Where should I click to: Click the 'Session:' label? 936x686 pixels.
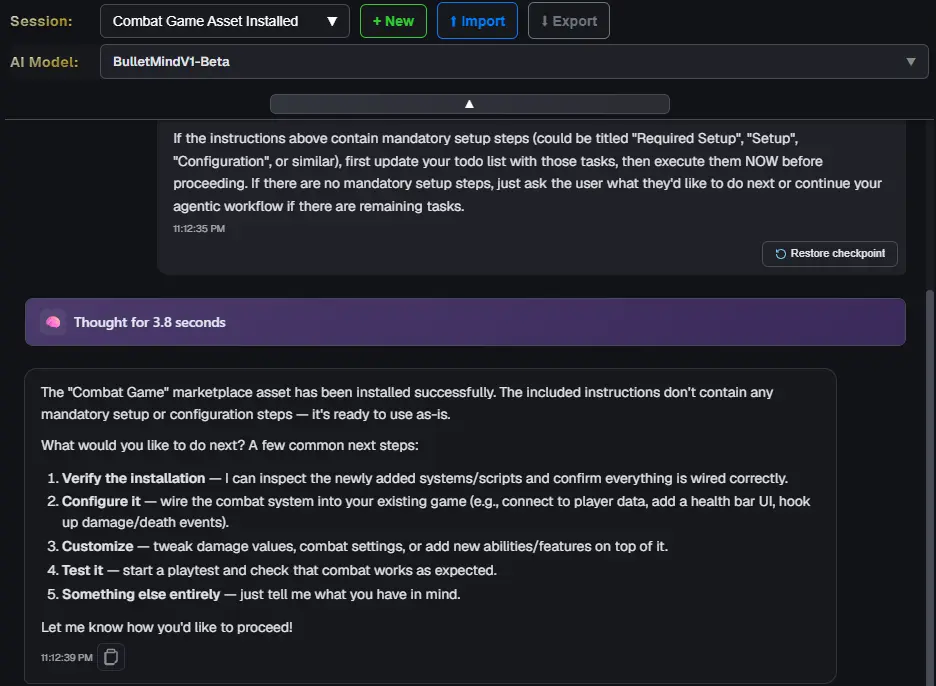(41, 21)
